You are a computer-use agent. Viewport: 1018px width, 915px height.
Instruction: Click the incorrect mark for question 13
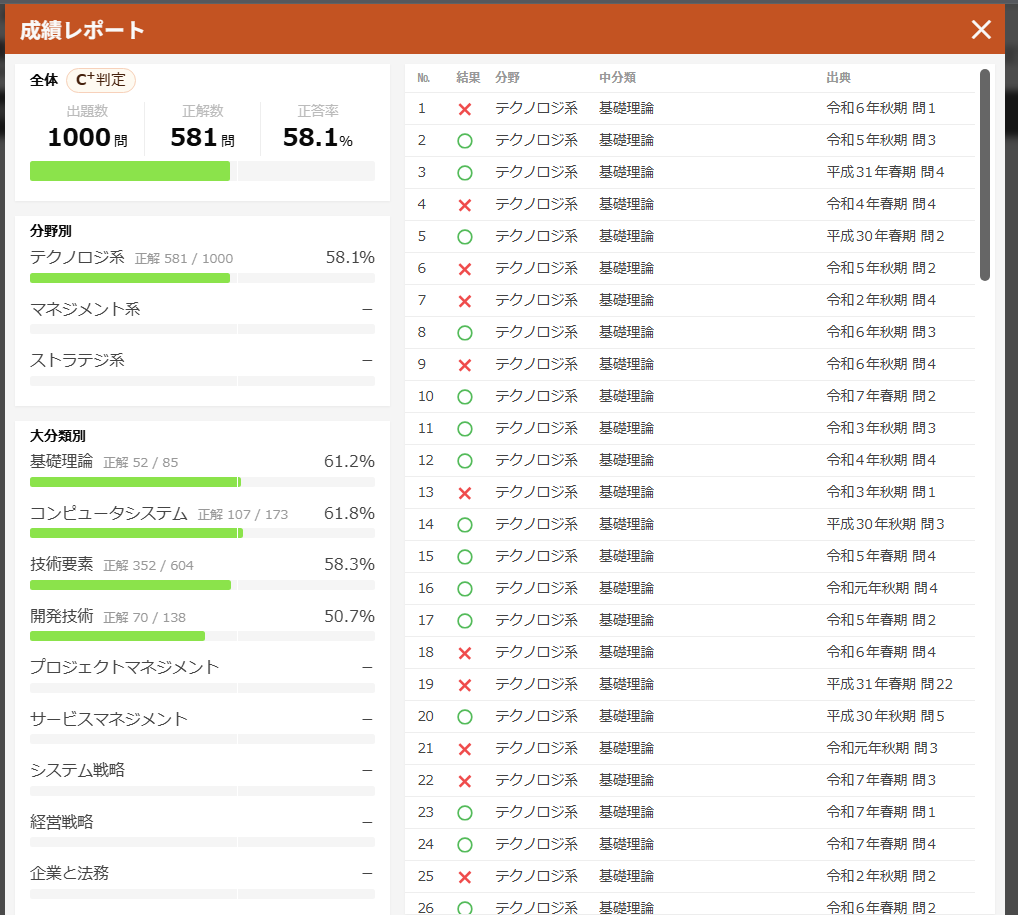point(465,493)
